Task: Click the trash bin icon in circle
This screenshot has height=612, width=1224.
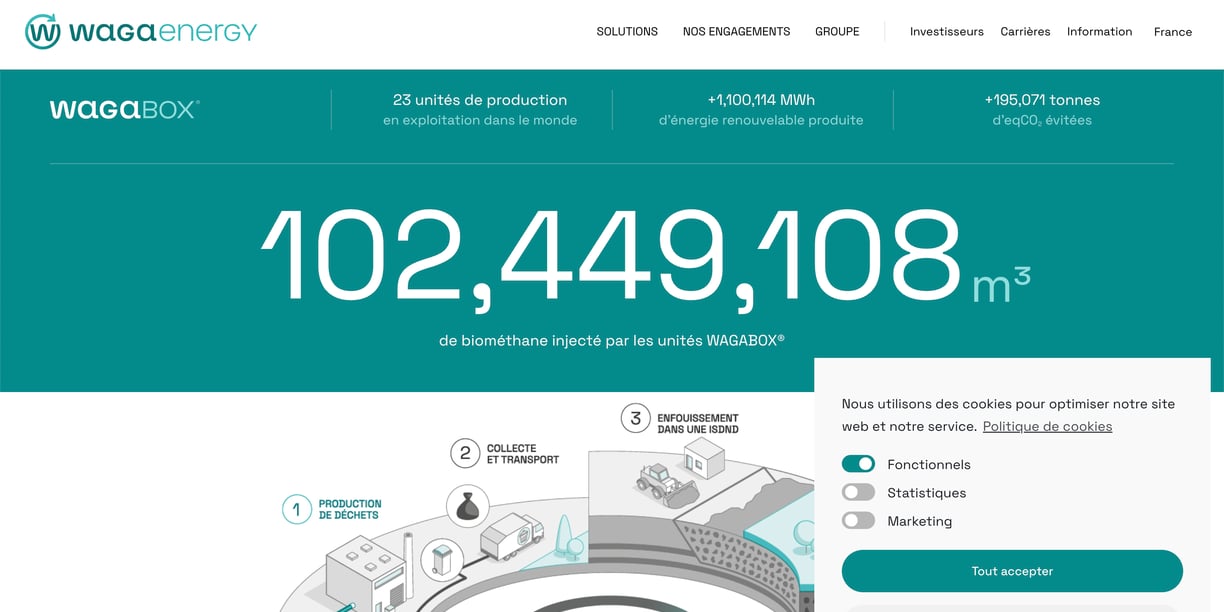Action: pos(442,560)
